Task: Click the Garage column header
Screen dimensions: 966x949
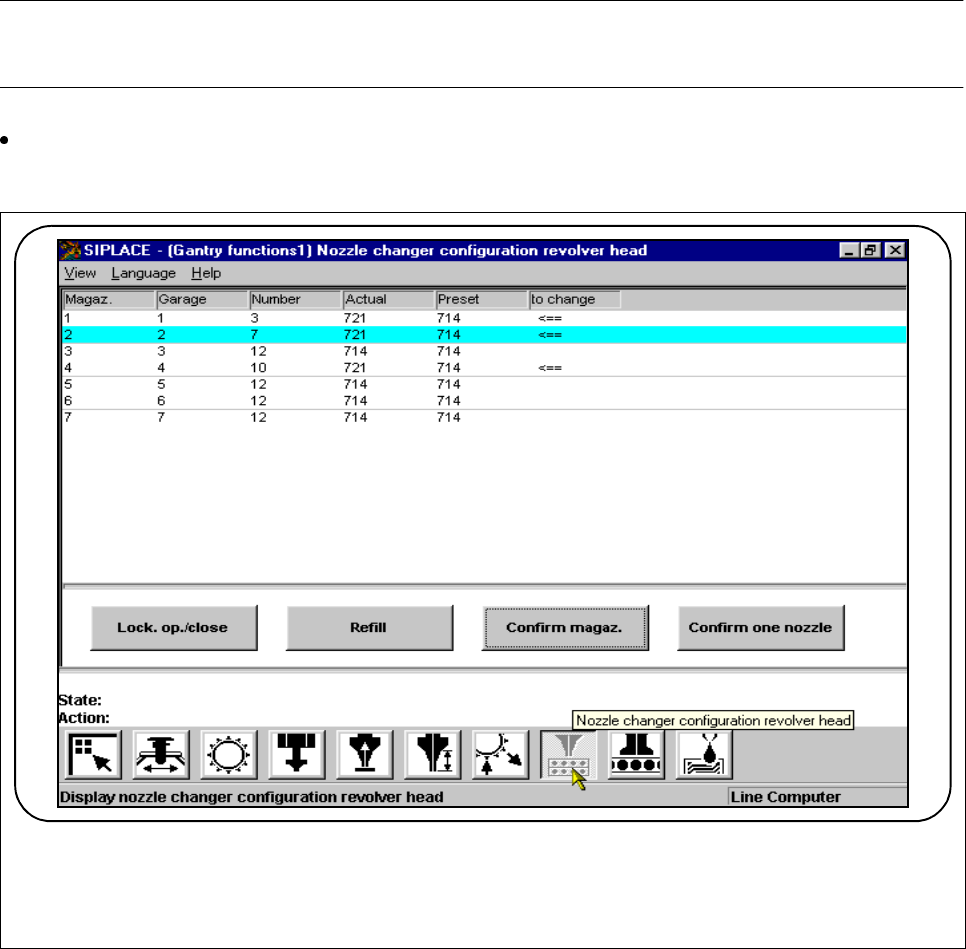Action: pos(202,299)
